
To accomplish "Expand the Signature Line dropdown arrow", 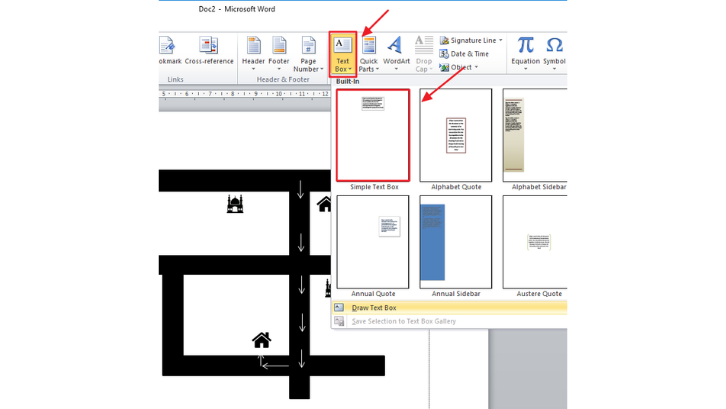I will (500, 41).
